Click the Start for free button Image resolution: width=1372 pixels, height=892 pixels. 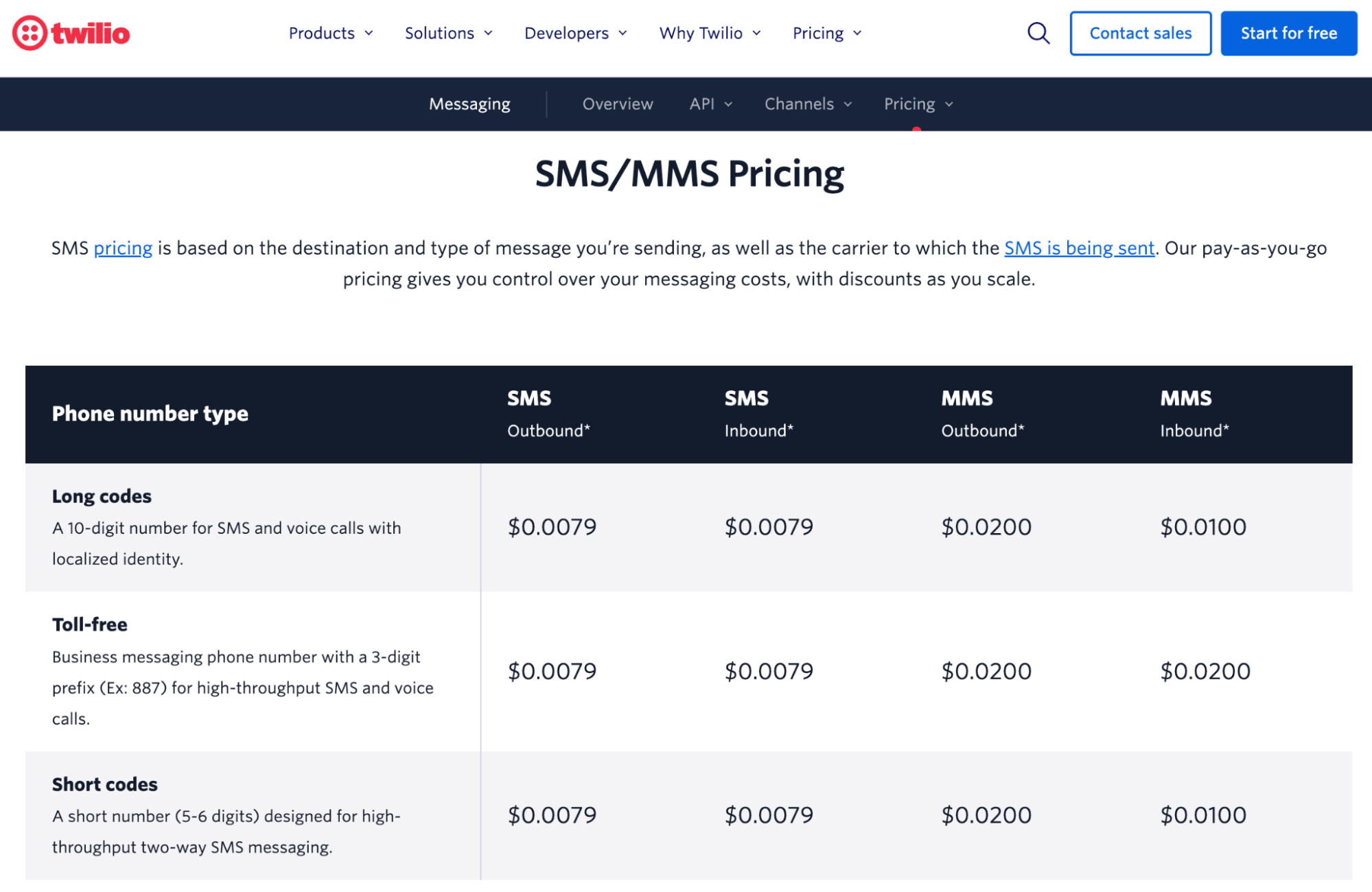pyautogui.click(x=1288, y=32)
